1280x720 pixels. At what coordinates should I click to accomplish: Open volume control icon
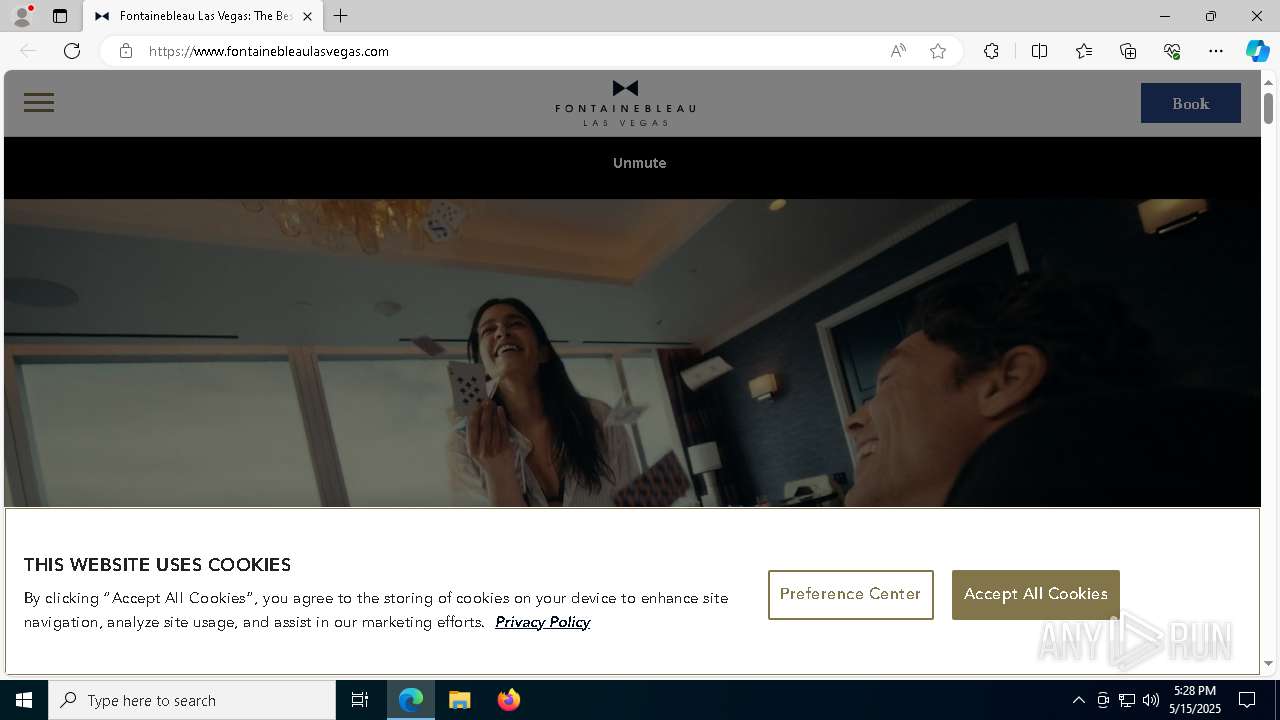(x=1151, y=700)
